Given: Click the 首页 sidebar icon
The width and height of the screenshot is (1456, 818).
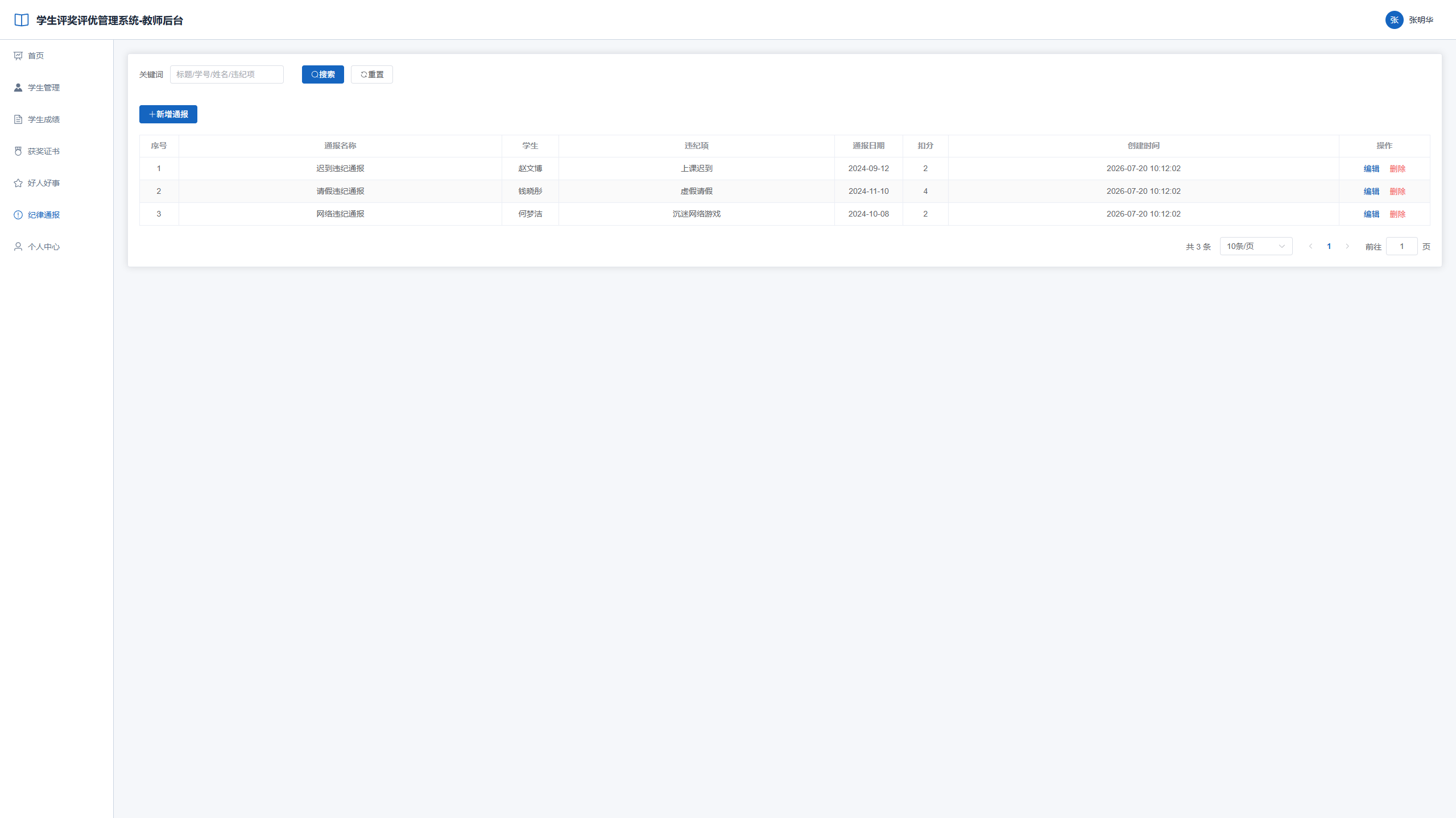Looking at the screenshot, I should [x=18, y=56].
